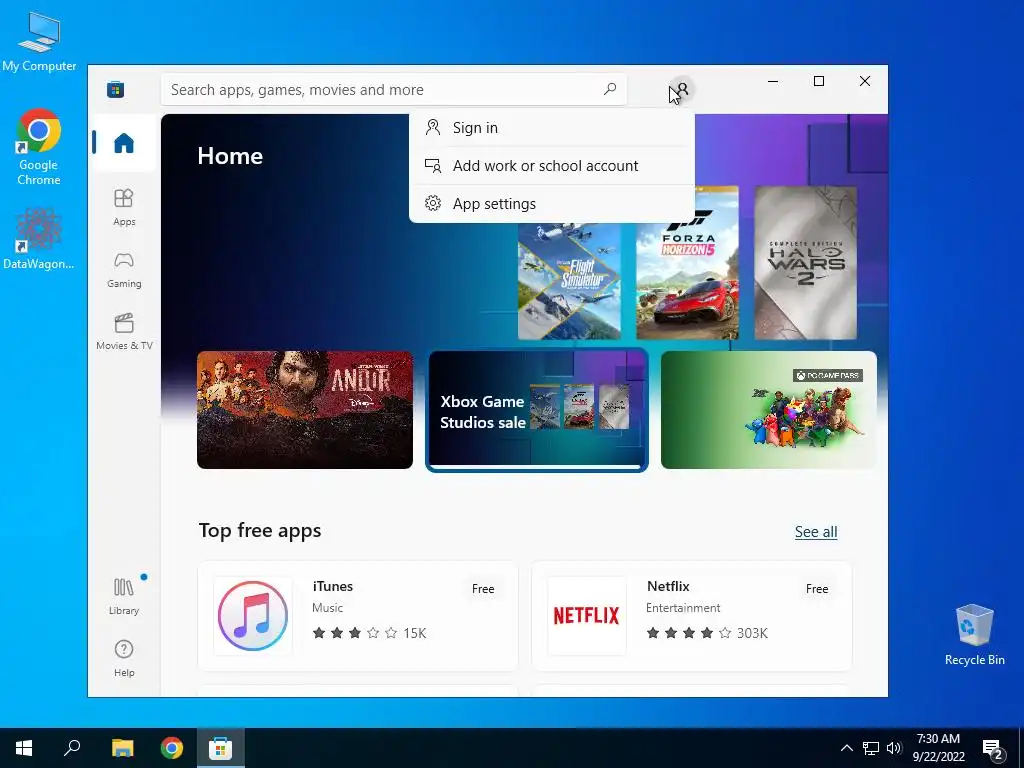Click the network tray icon
1024x768 pixels.
pyautogui.click(x=871, y=748)
